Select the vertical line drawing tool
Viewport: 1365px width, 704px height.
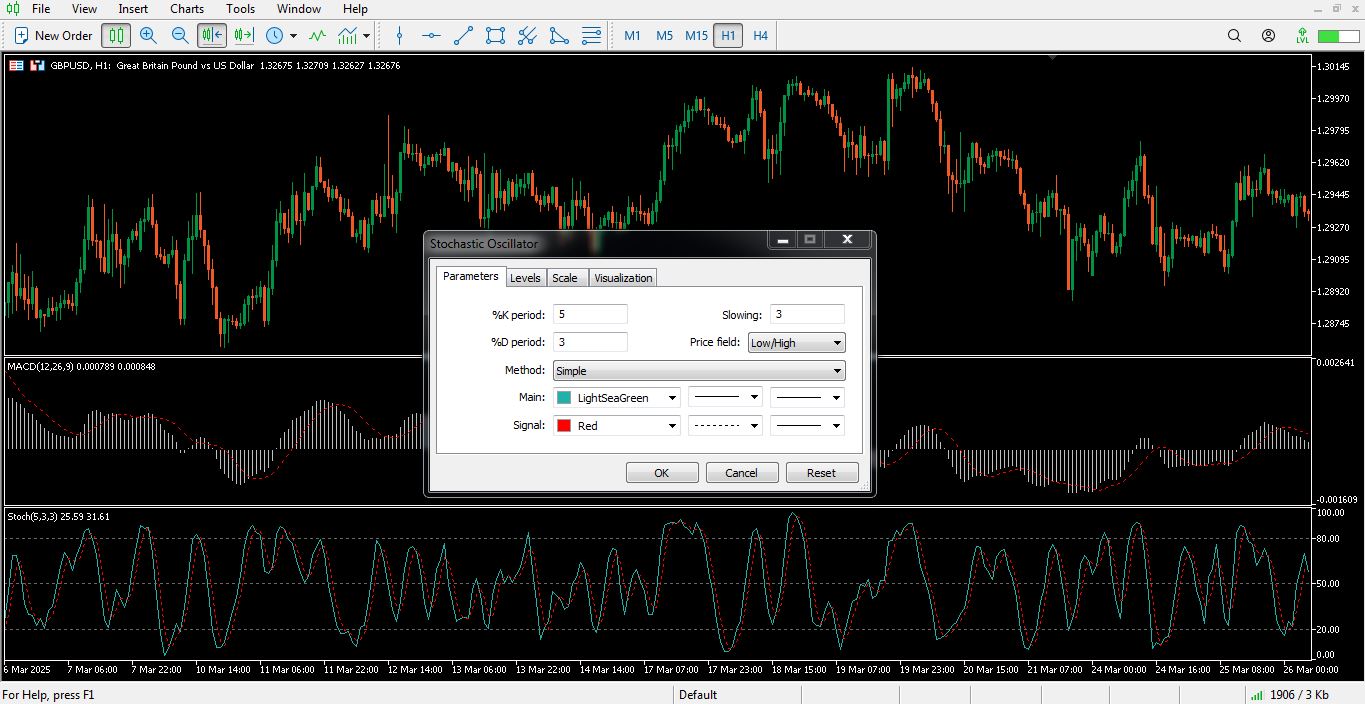(399, 35)
